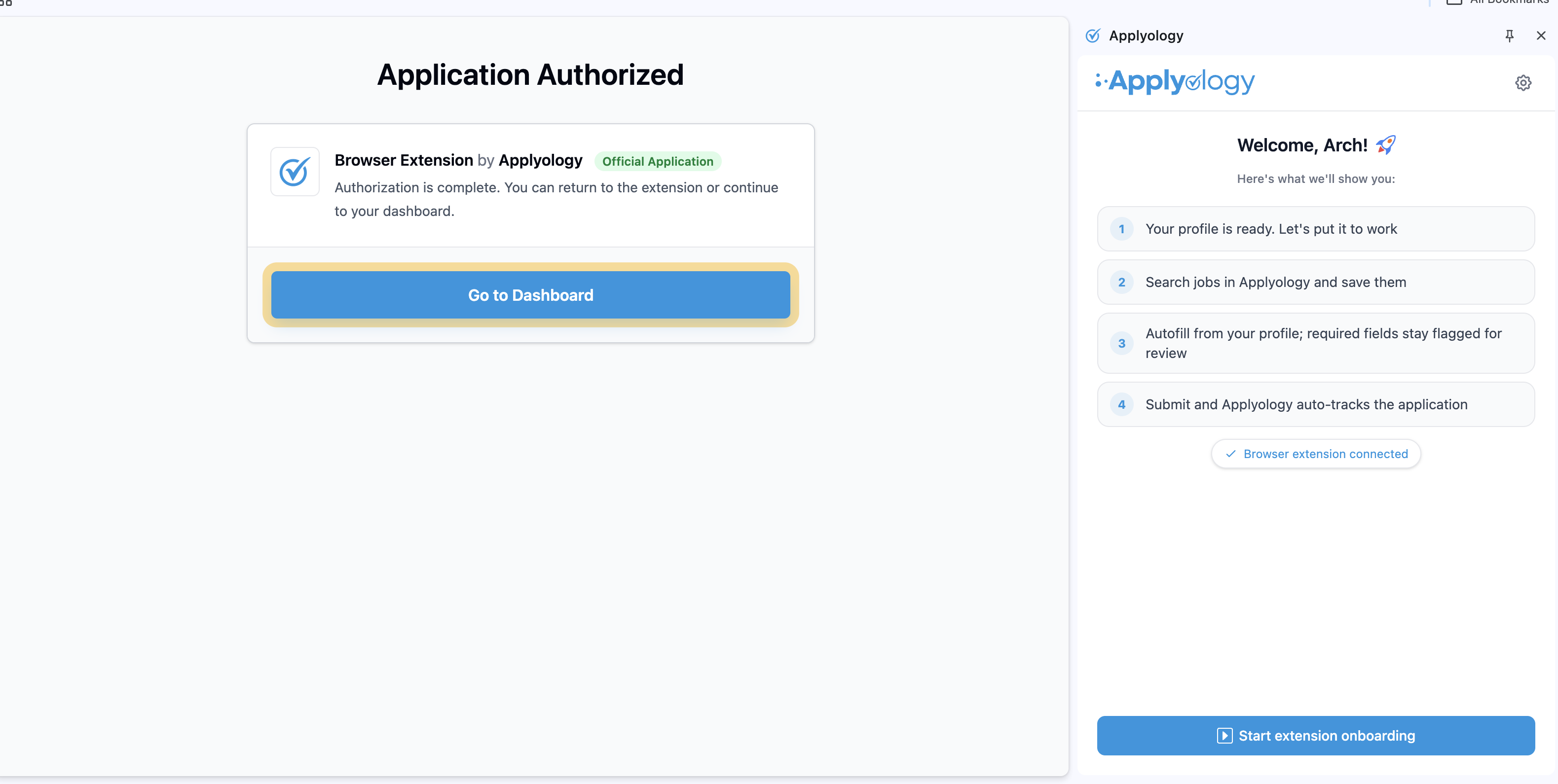The width and height of the screenshot is (1558, 784).
Task: Click 'Browser Extension by Applyology' title
Action: point(458,160)
